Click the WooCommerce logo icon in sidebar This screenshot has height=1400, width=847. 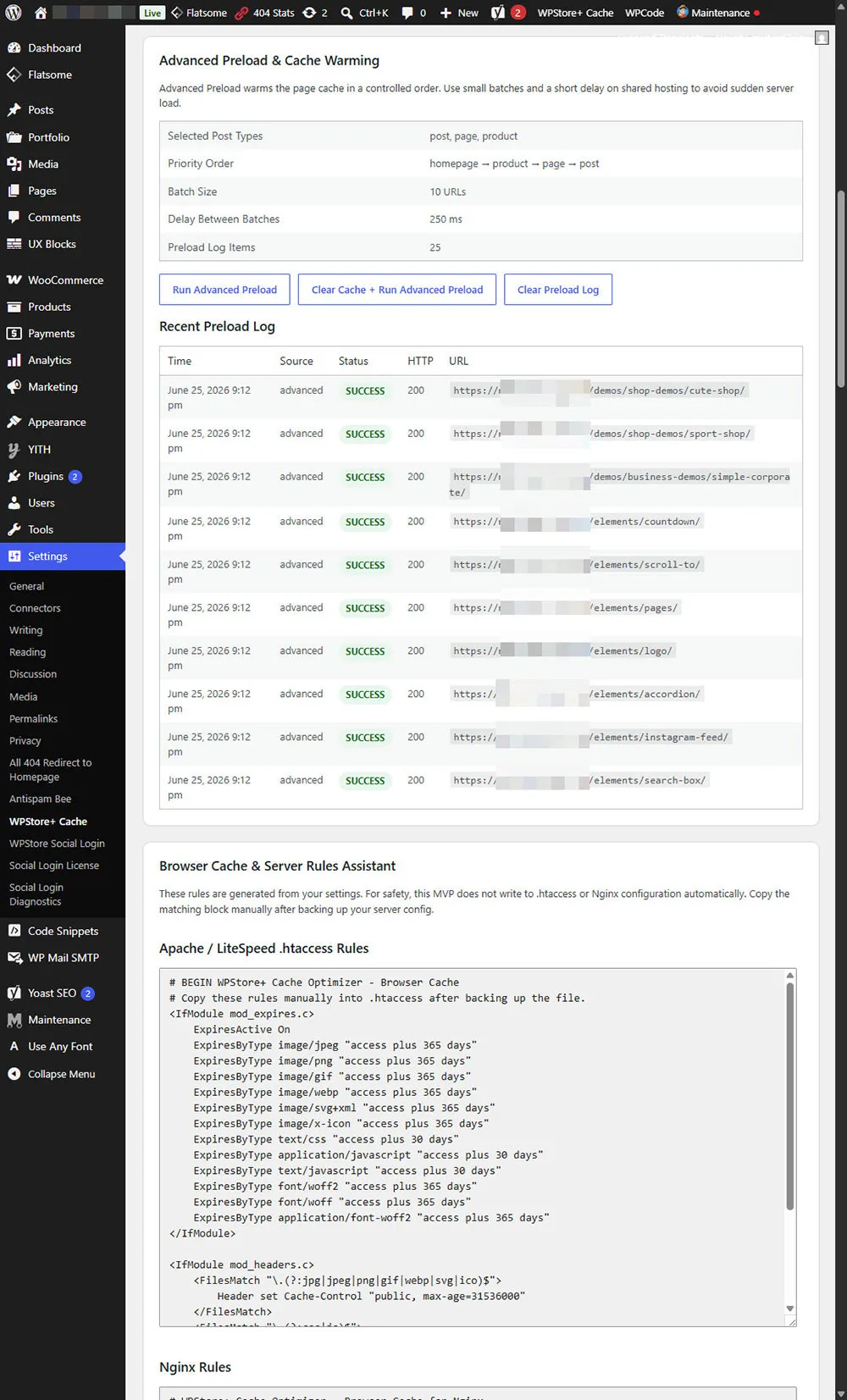pos(14,280)
